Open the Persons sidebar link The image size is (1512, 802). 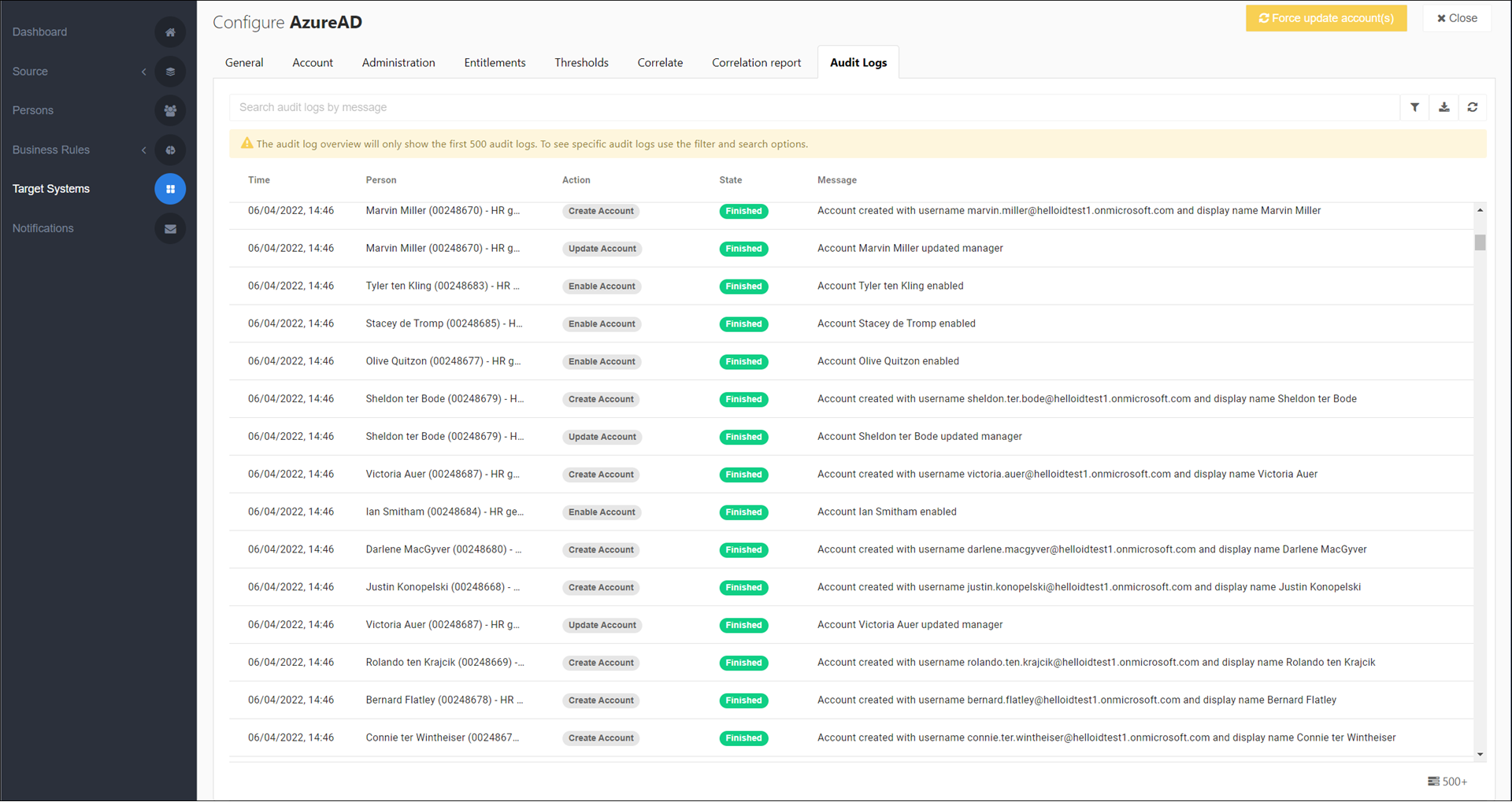click(33, 111)
